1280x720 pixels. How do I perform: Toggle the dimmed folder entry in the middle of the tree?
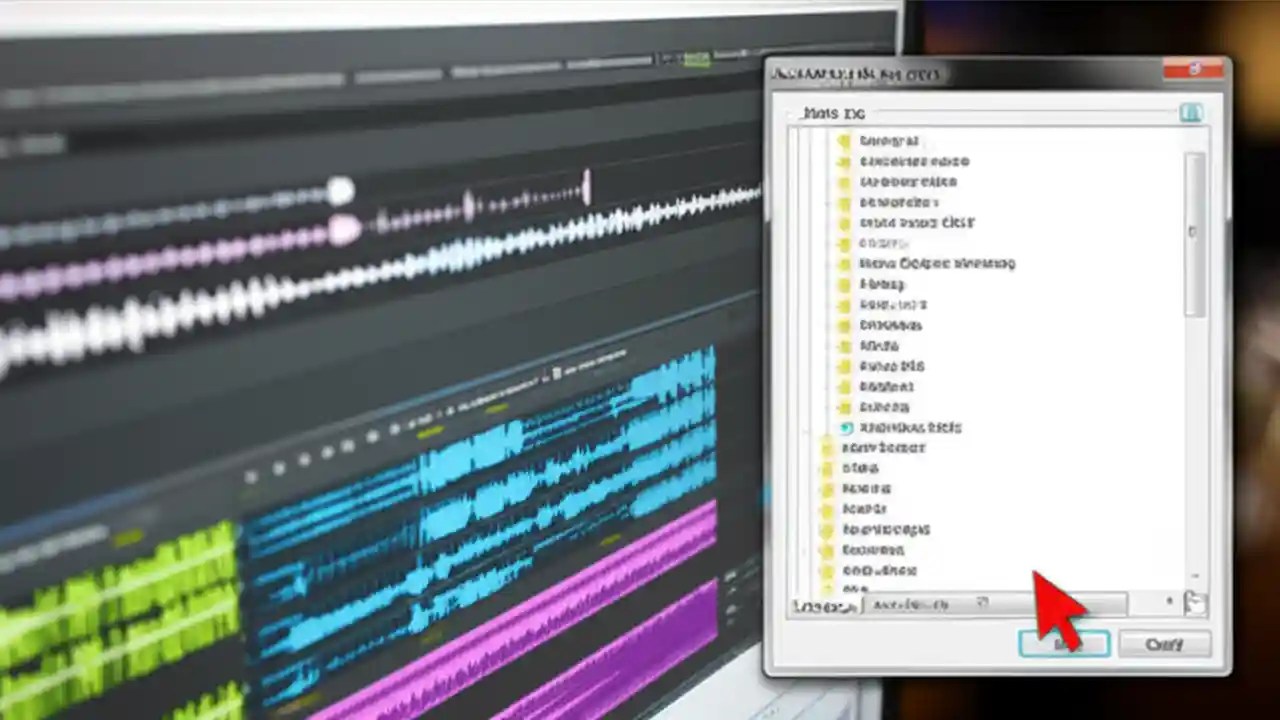click(x=845, y=243)
